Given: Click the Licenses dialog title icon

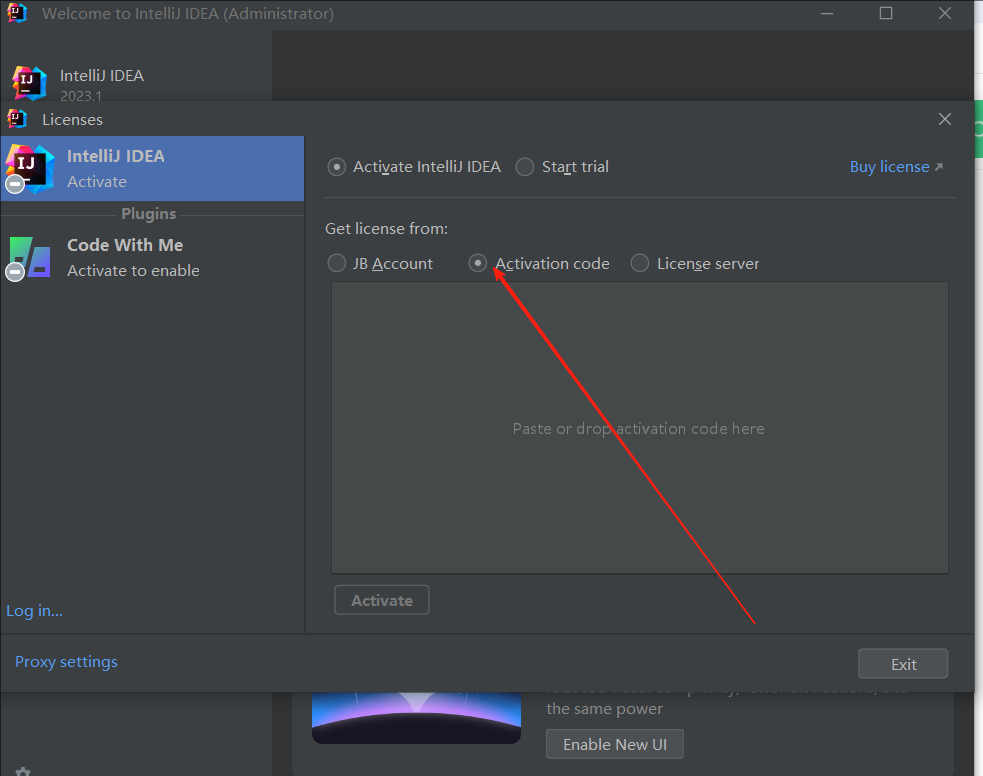Looking at the screenshot, I should pos(17,118).
